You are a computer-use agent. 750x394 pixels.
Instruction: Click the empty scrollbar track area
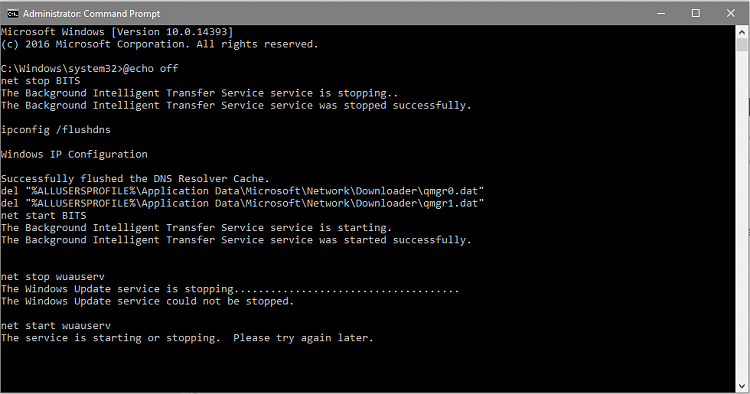tap(742, 215)
